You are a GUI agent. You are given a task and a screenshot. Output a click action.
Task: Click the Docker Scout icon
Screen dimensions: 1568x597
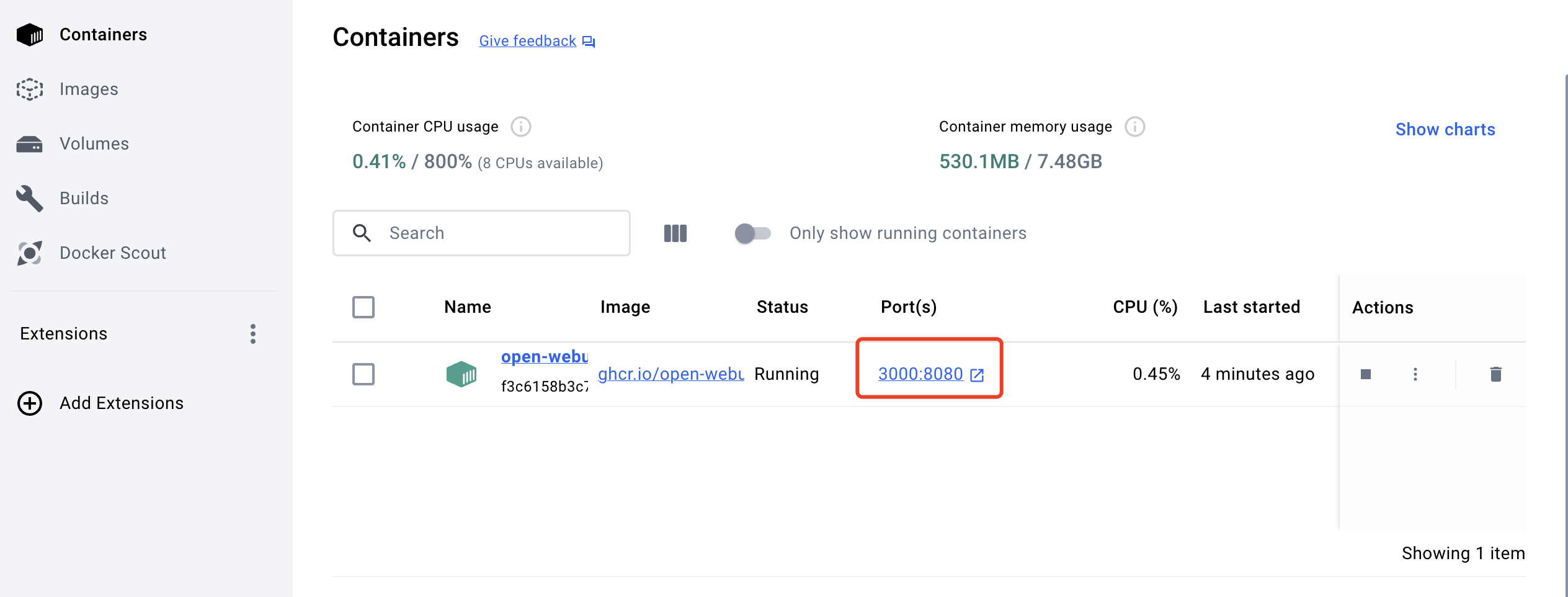click(29, 253)
